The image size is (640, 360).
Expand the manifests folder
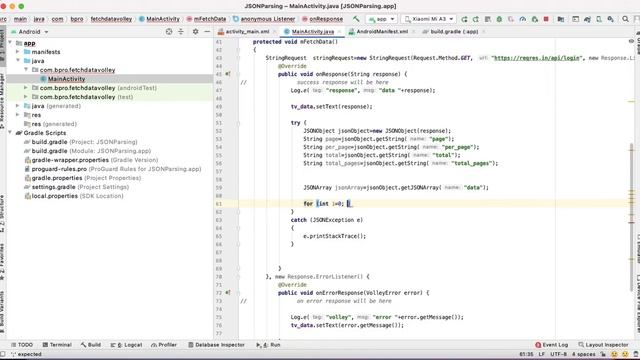point(18,52)
